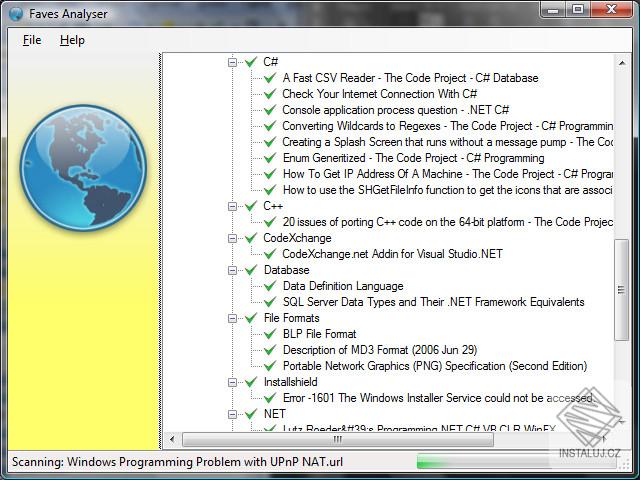Select Description of MD3 Format entry
This screenshot has height=480, width=640.
[380, 350]
